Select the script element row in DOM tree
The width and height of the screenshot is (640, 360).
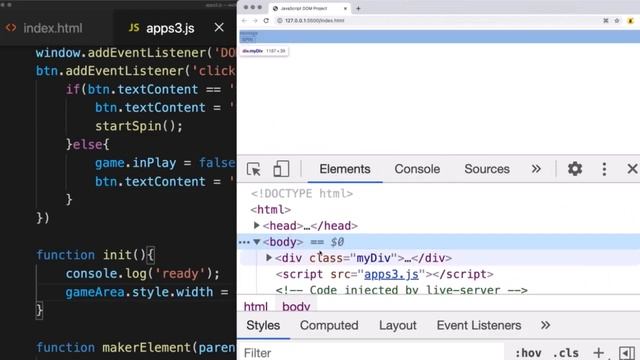tap(384, 274)
